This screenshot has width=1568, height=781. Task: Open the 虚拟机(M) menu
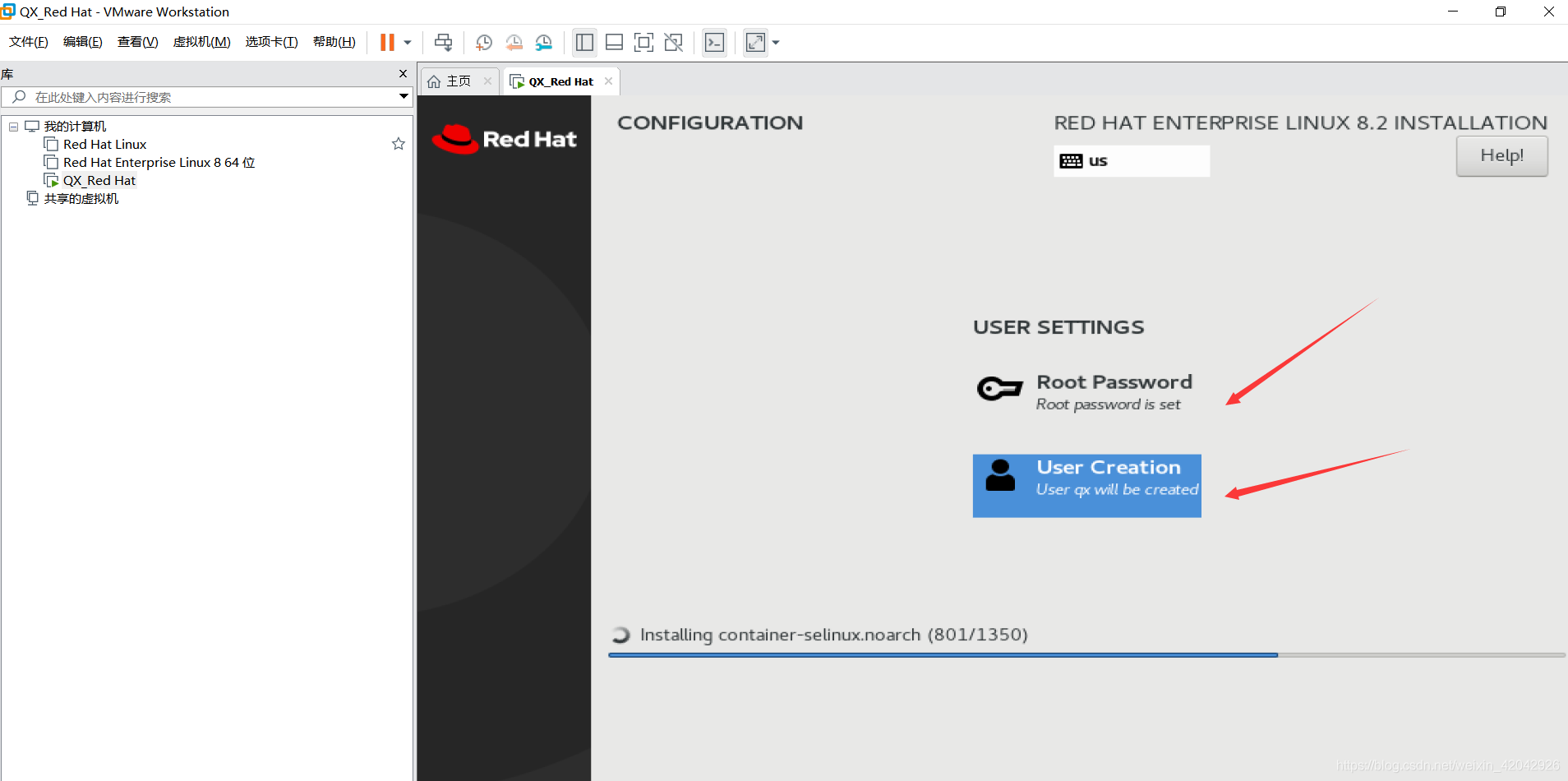pyautogui.click(x=201, y=42)
